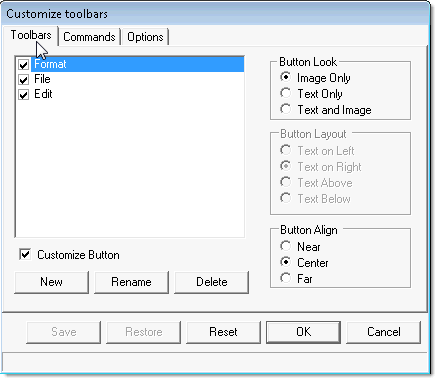Open the Options tab
Image resolution: width=437 pixels, height=380 pixels.
(145, 37)
